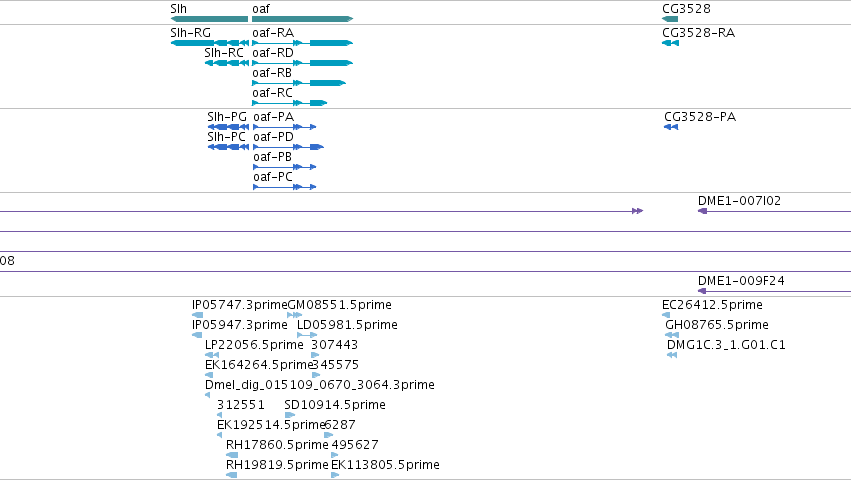Click the CG3528-PA protein arrows

pos(671,127)
